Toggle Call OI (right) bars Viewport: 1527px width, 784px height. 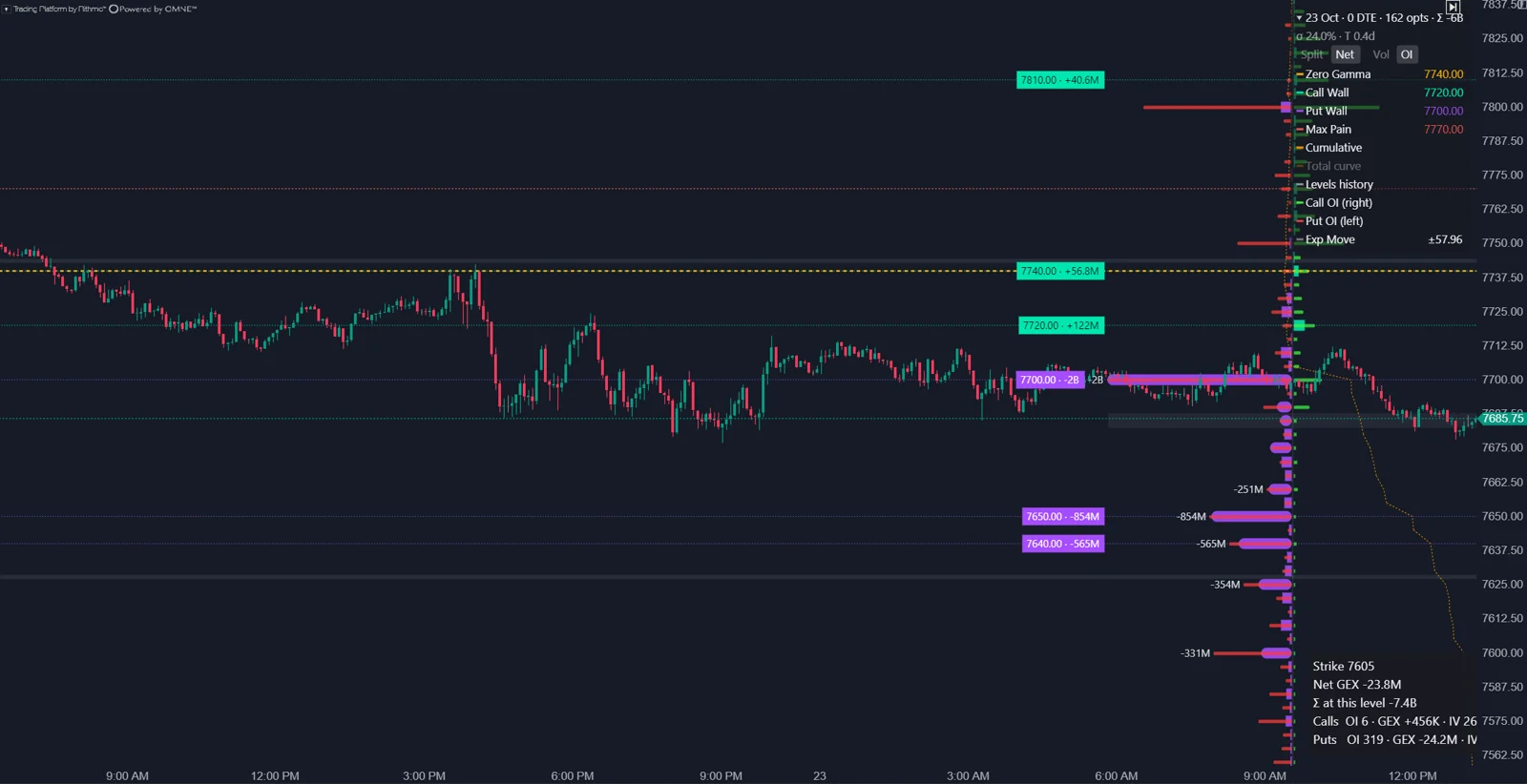(x=1333, y=202)
